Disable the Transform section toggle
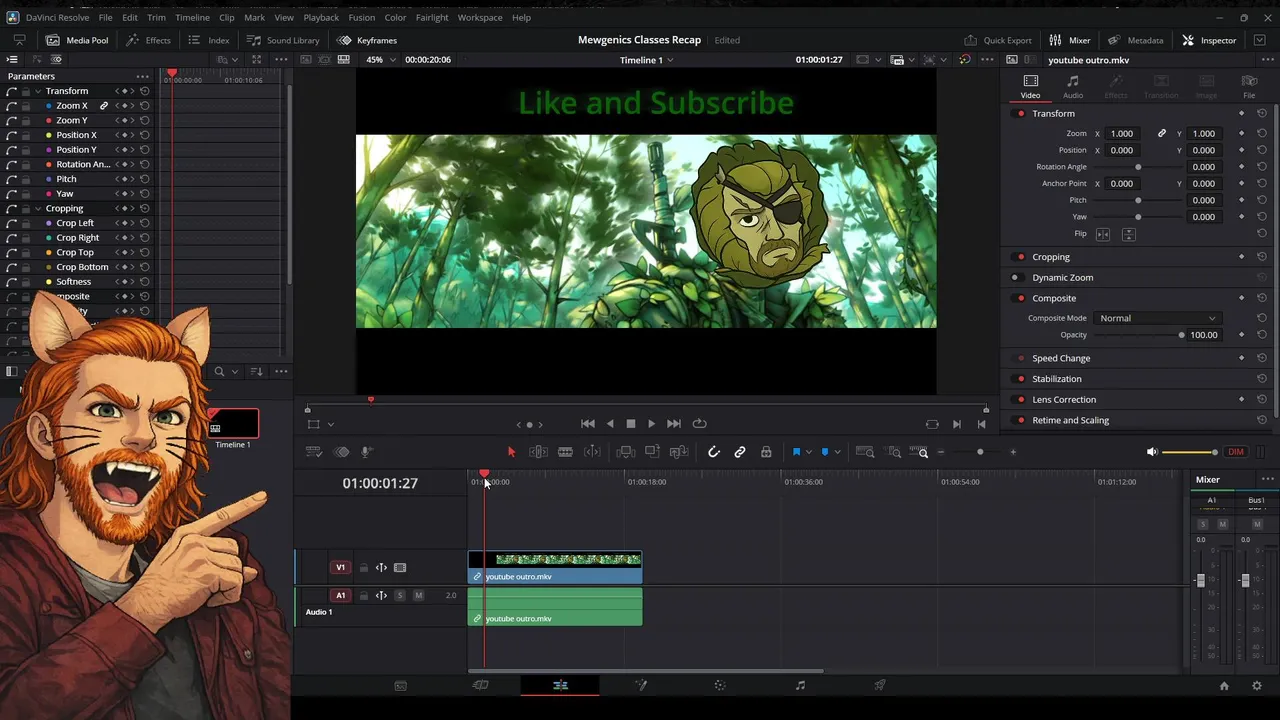The width and height of the screenshot is (1280, 720). tap(1020, 114)
